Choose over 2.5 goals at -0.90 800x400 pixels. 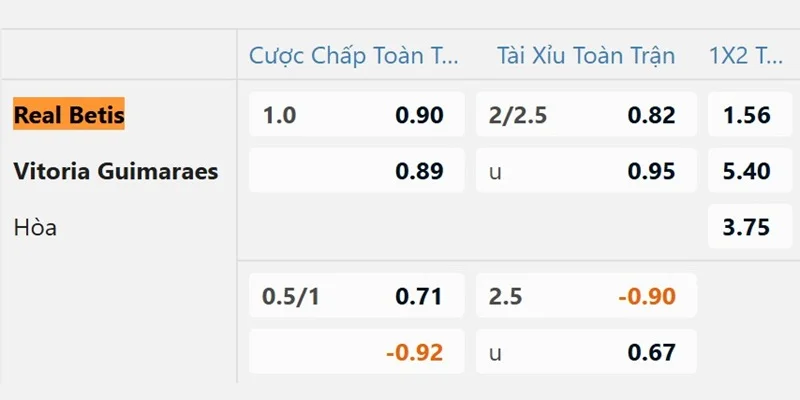point(586,295)
